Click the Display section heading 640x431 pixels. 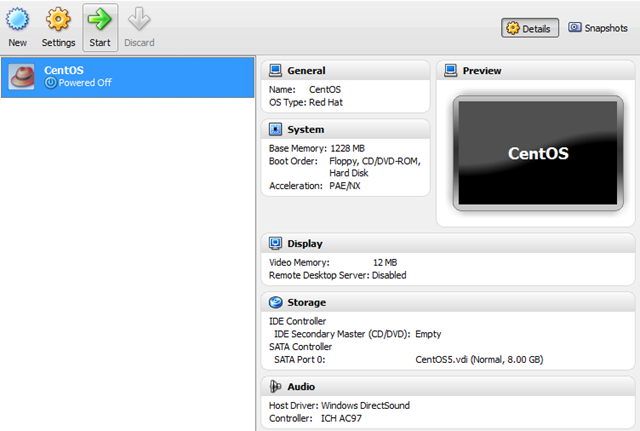coord(305,243)
